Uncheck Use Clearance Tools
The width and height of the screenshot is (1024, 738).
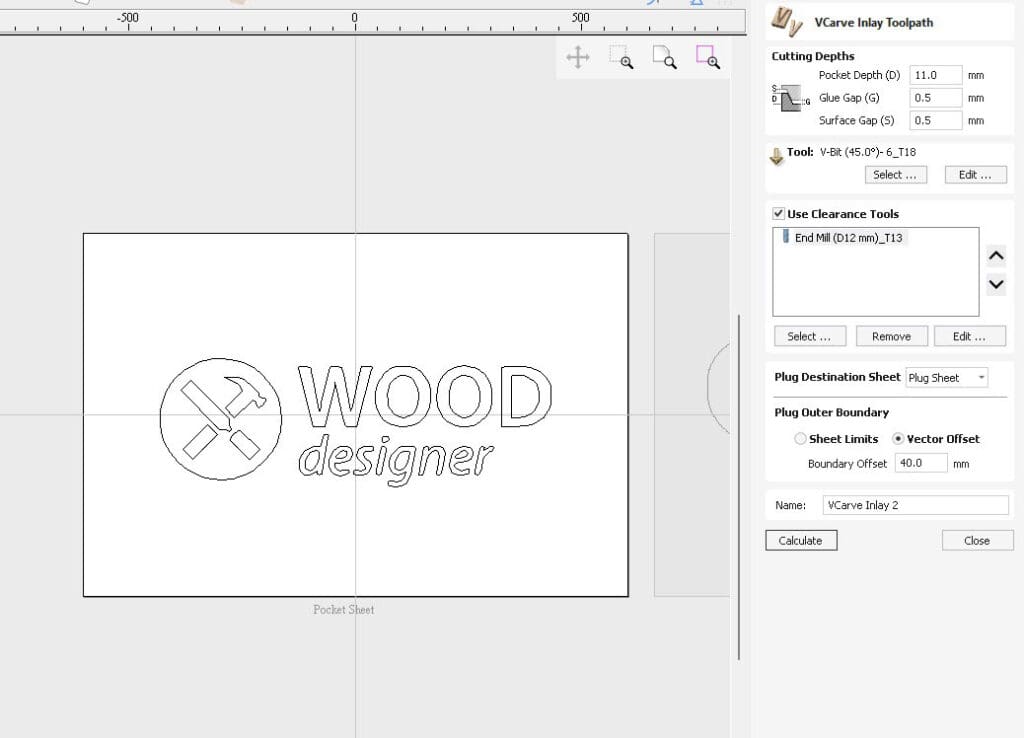pos(778,214)
